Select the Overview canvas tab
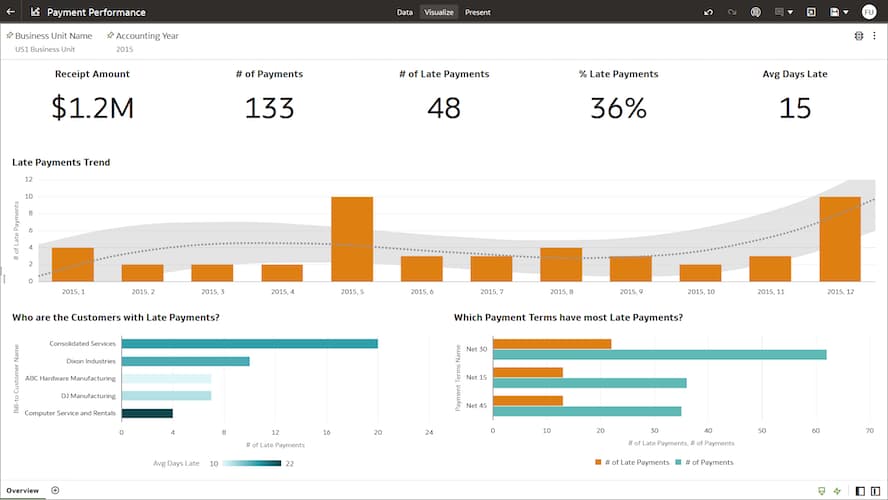Viewport: 888px width, 500px height. [x=22, y=490]
